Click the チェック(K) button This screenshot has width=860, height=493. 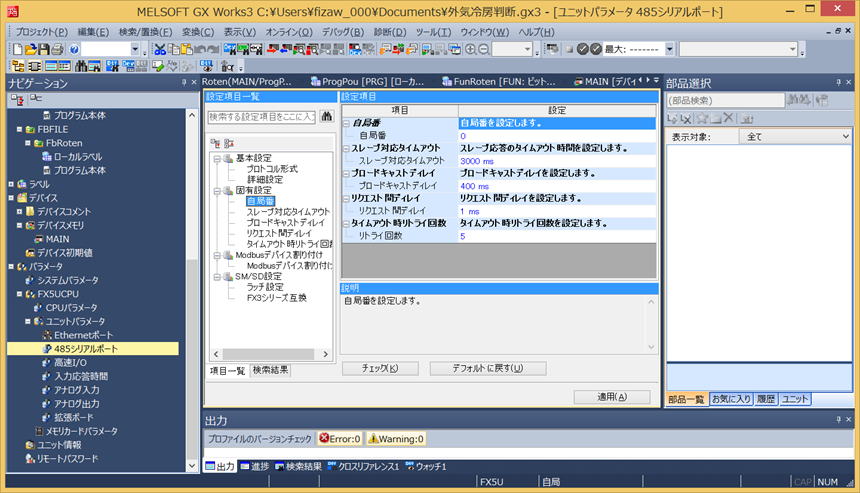[x=380, y=368]
